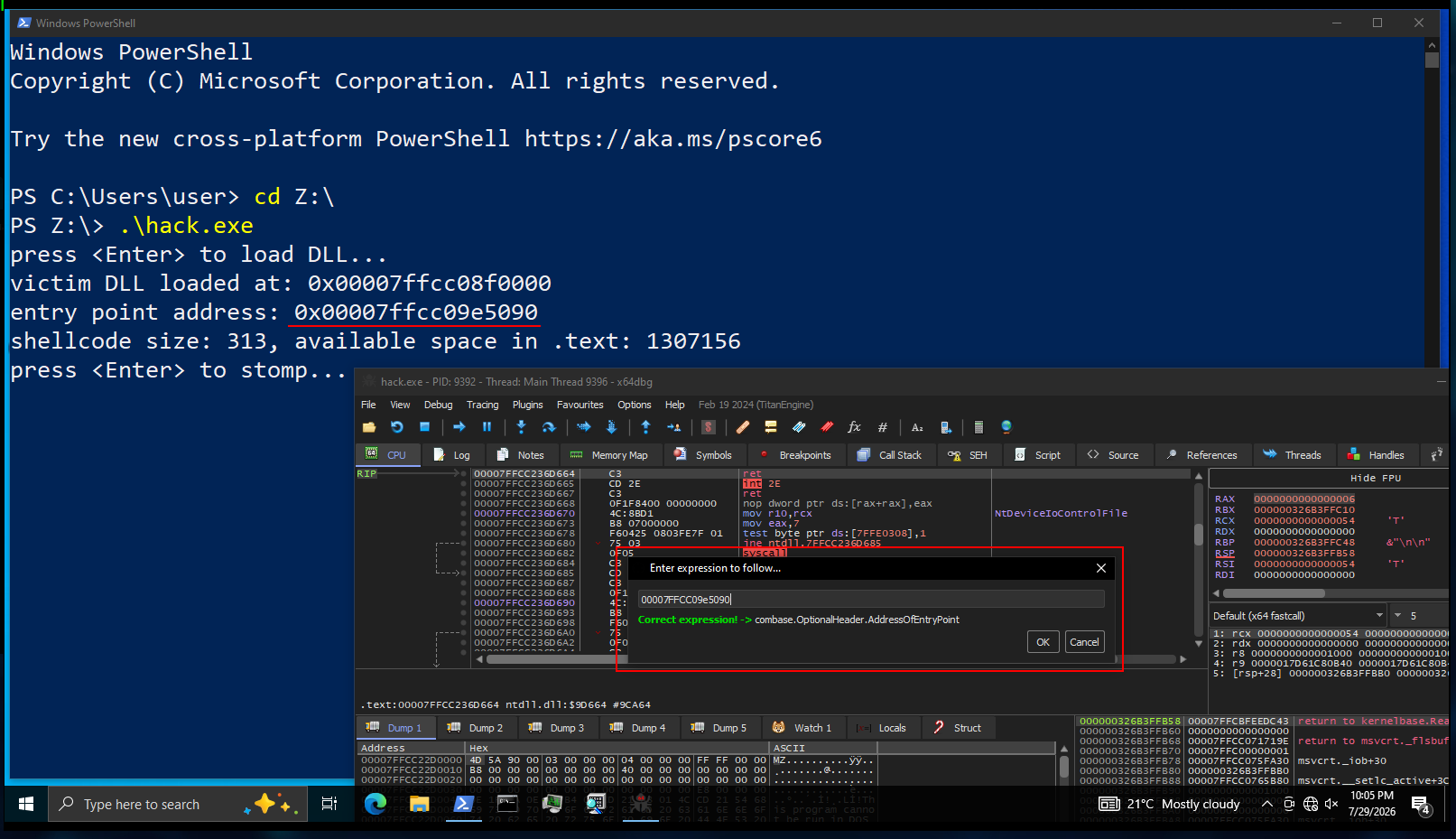Click the Pause execution icon
This screenshot has width=1456, height=839.
tap(487, 427)
